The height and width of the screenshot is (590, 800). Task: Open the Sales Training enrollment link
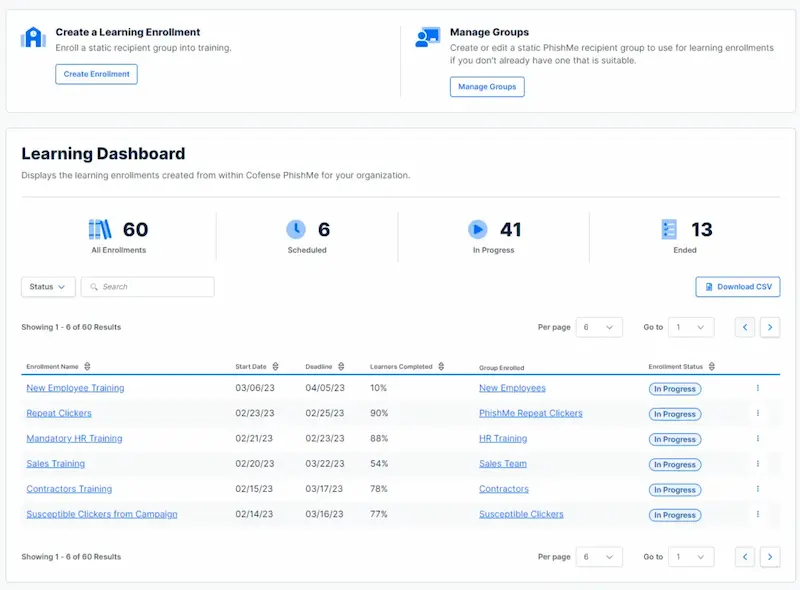point(56,463)
